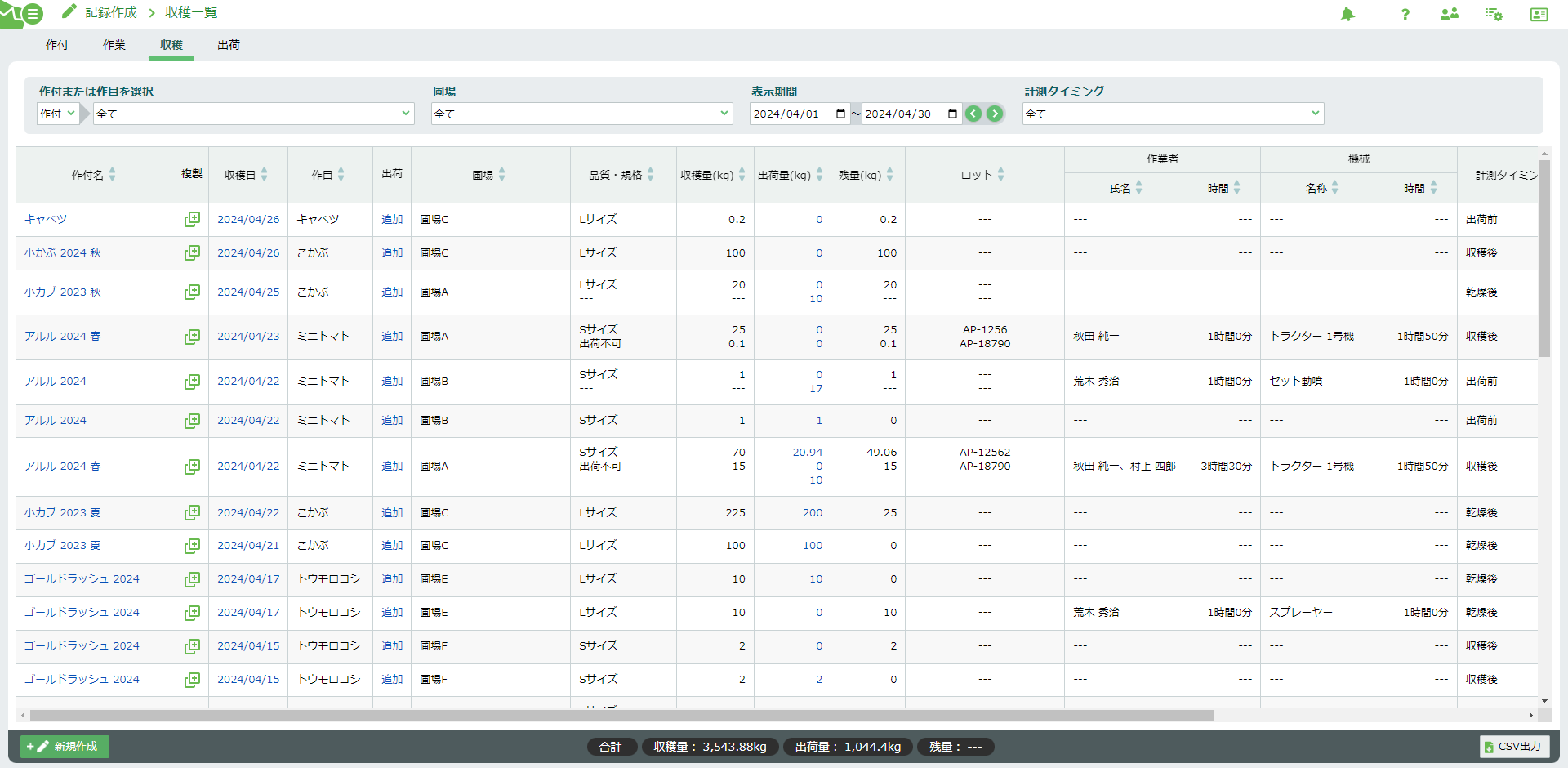Duplicate the アルル 2024 春 record dated 2024/04/23
Screen dimensions: 1568x768
pyautogui.click(x=192, y=337)
